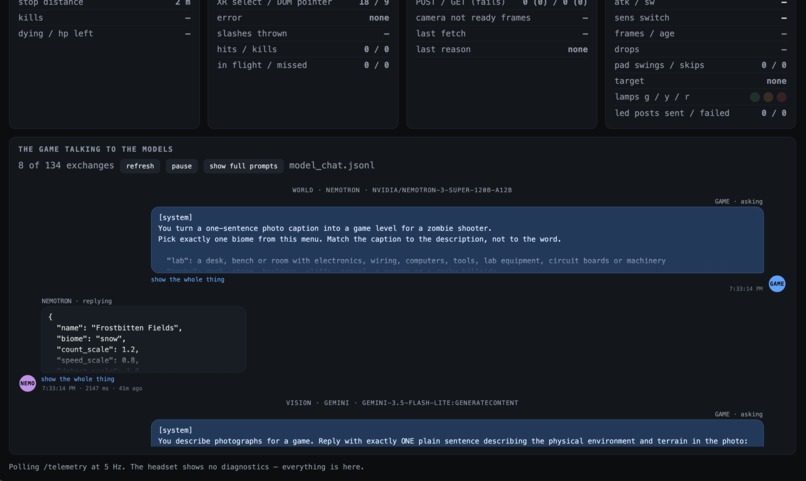Click the last fetch row
Image resolution: width=806 pixels, height=481 pixels.
[x=502, y=33]
